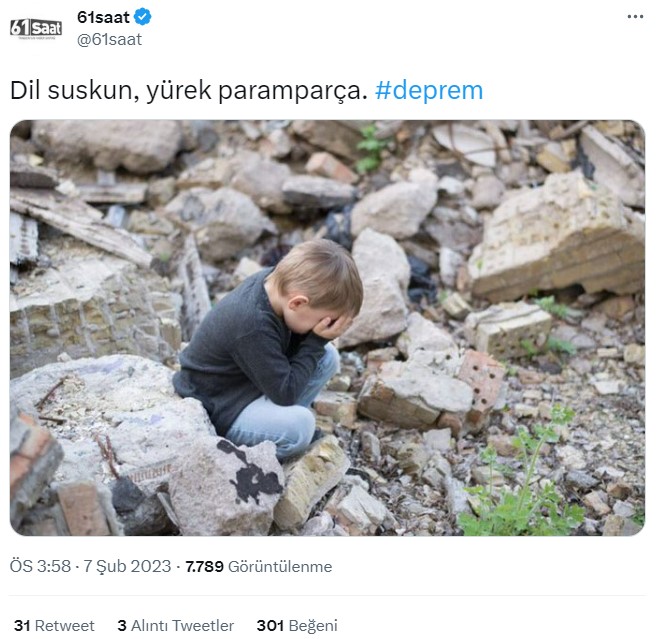Click the 61saat display name
This screenshot has height=639, width=659.
(x=103, y=17)
